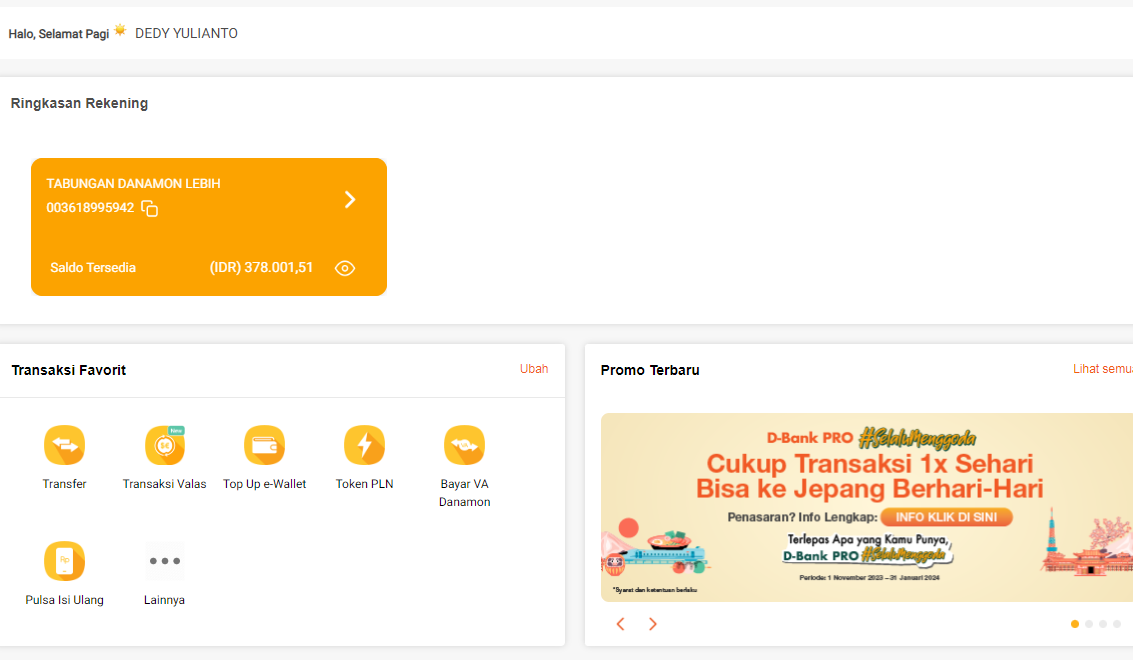Toggle balance visibility eye icon
The image size is (1133, 660).
click(345, 268)
